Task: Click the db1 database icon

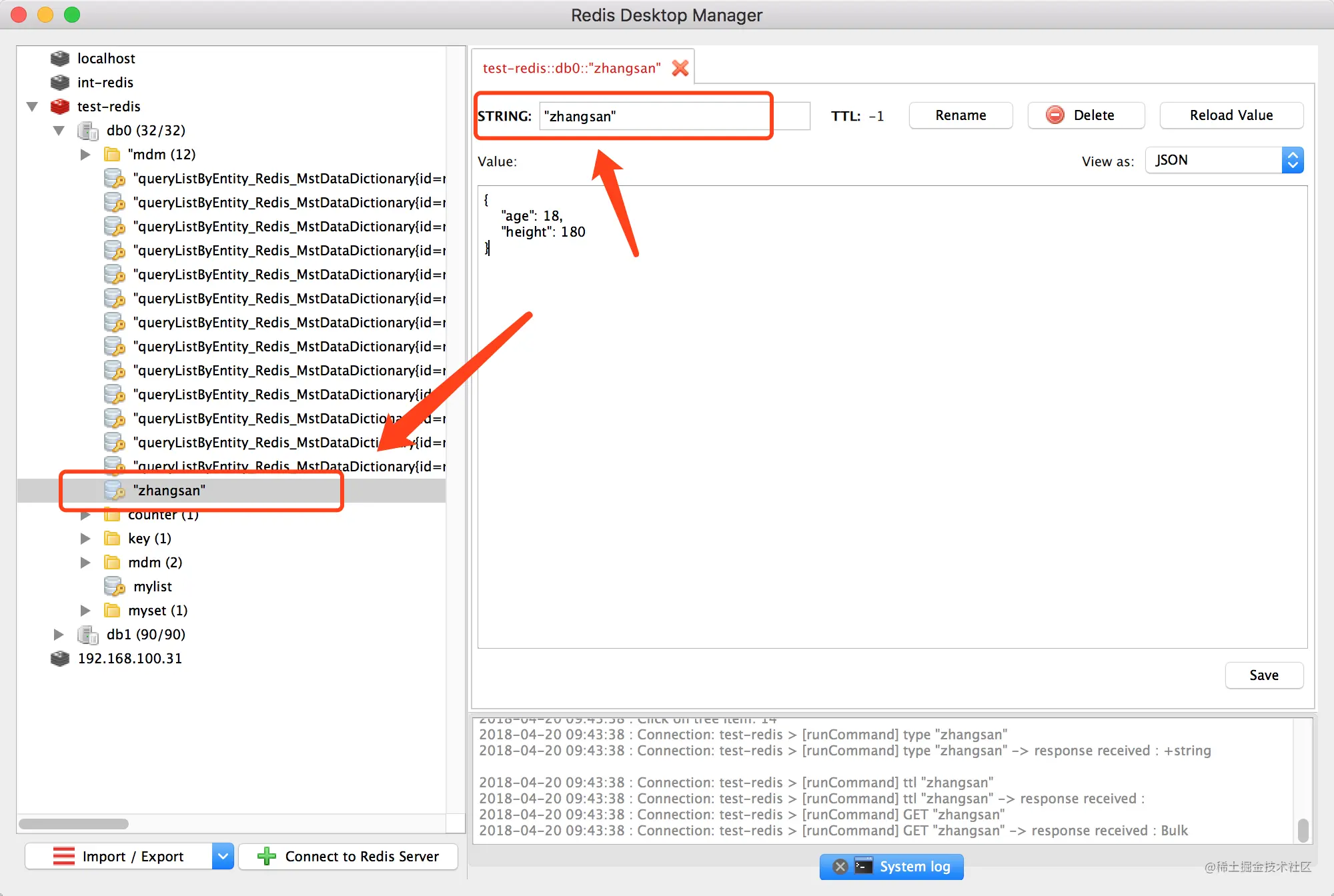Action: click(88, 635)
